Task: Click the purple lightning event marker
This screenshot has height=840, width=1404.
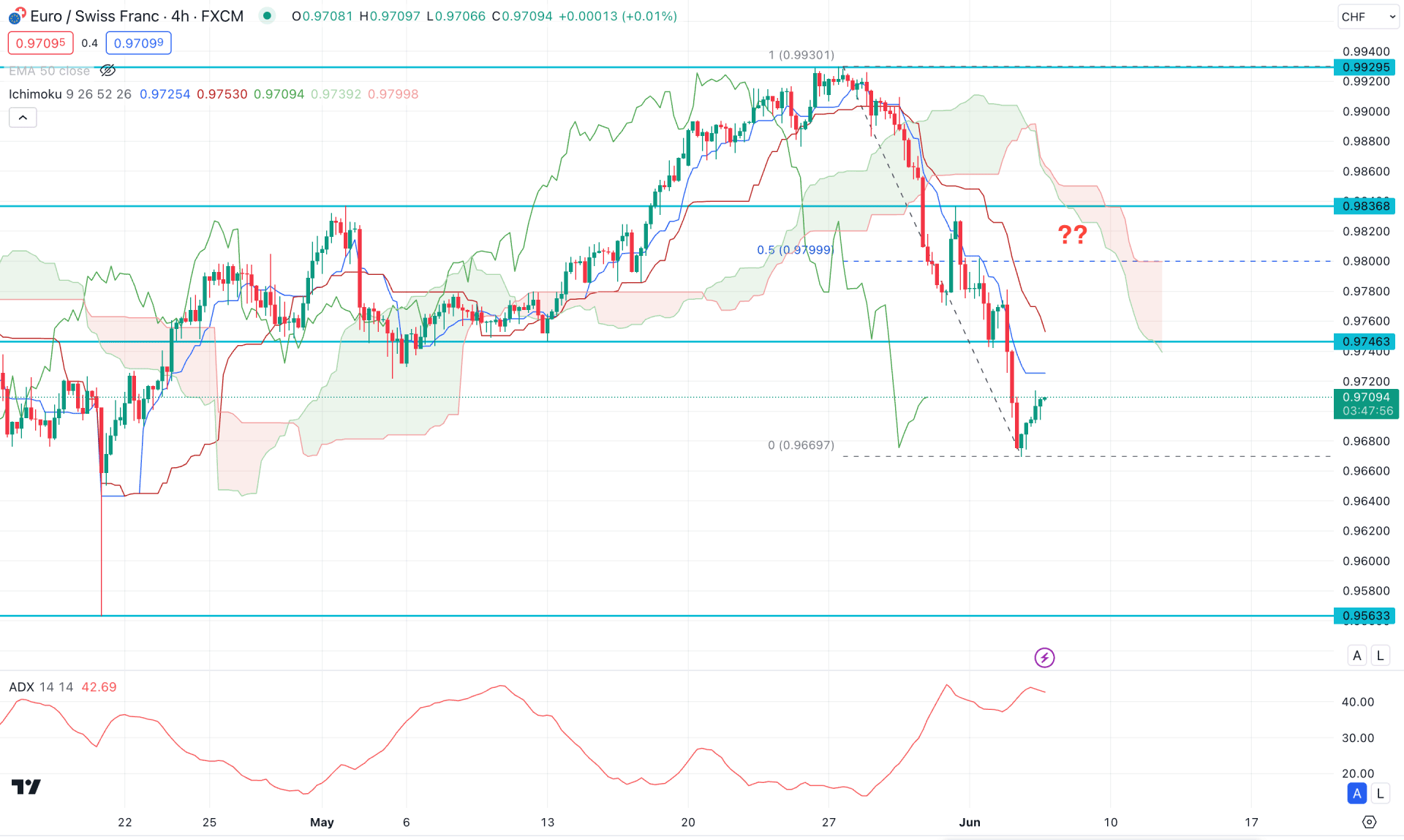Action: 1044,658
